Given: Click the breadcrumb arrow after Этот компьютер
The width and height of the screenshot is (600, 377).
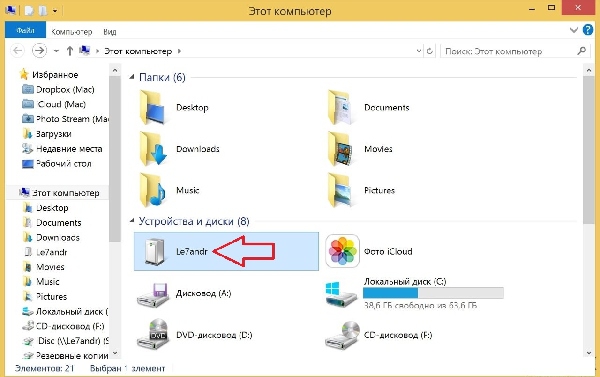Looking at the screenshot, I should tap(179, 51).
